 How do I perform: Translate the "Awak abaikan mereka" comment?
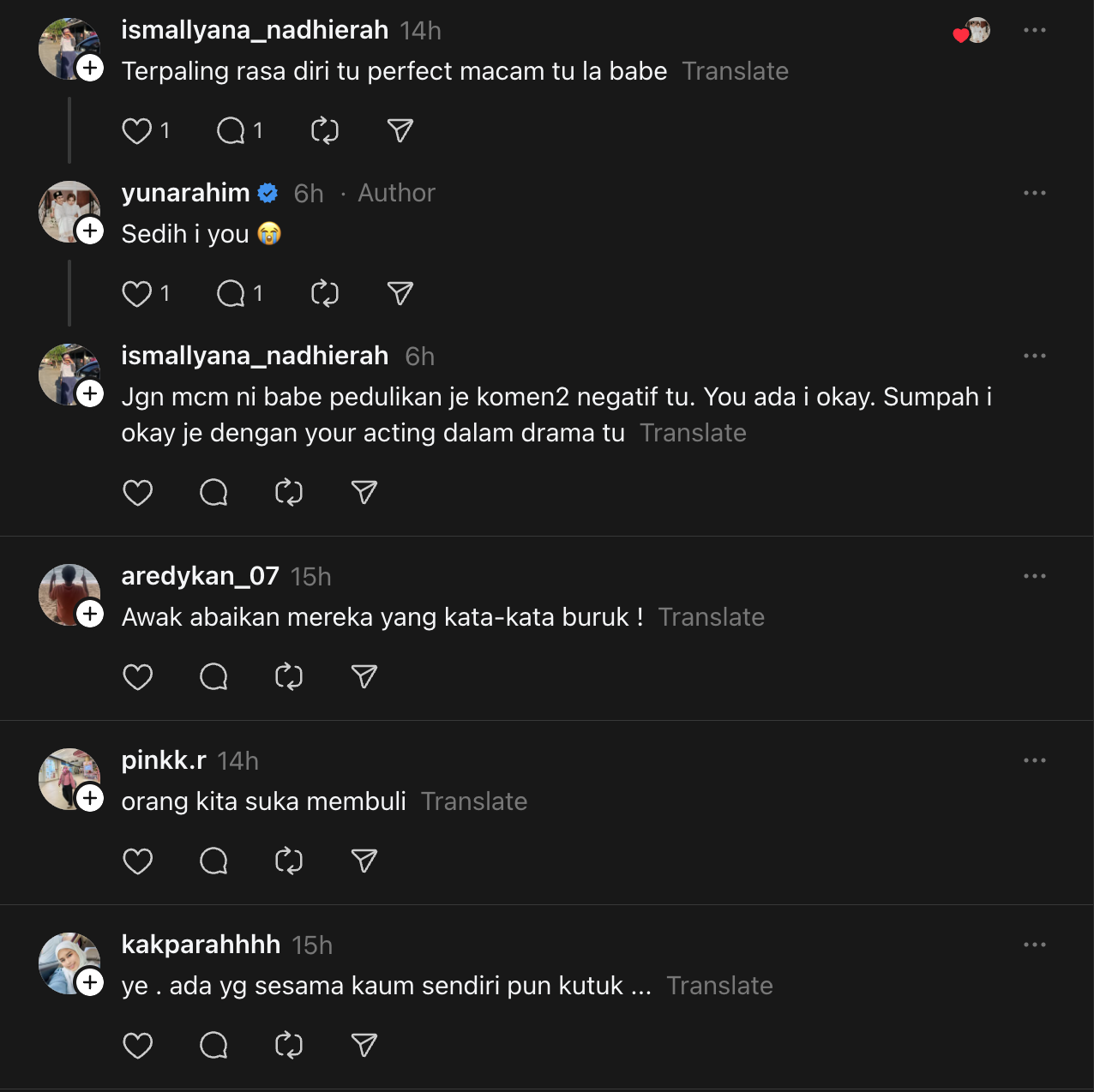pos(711,617)
